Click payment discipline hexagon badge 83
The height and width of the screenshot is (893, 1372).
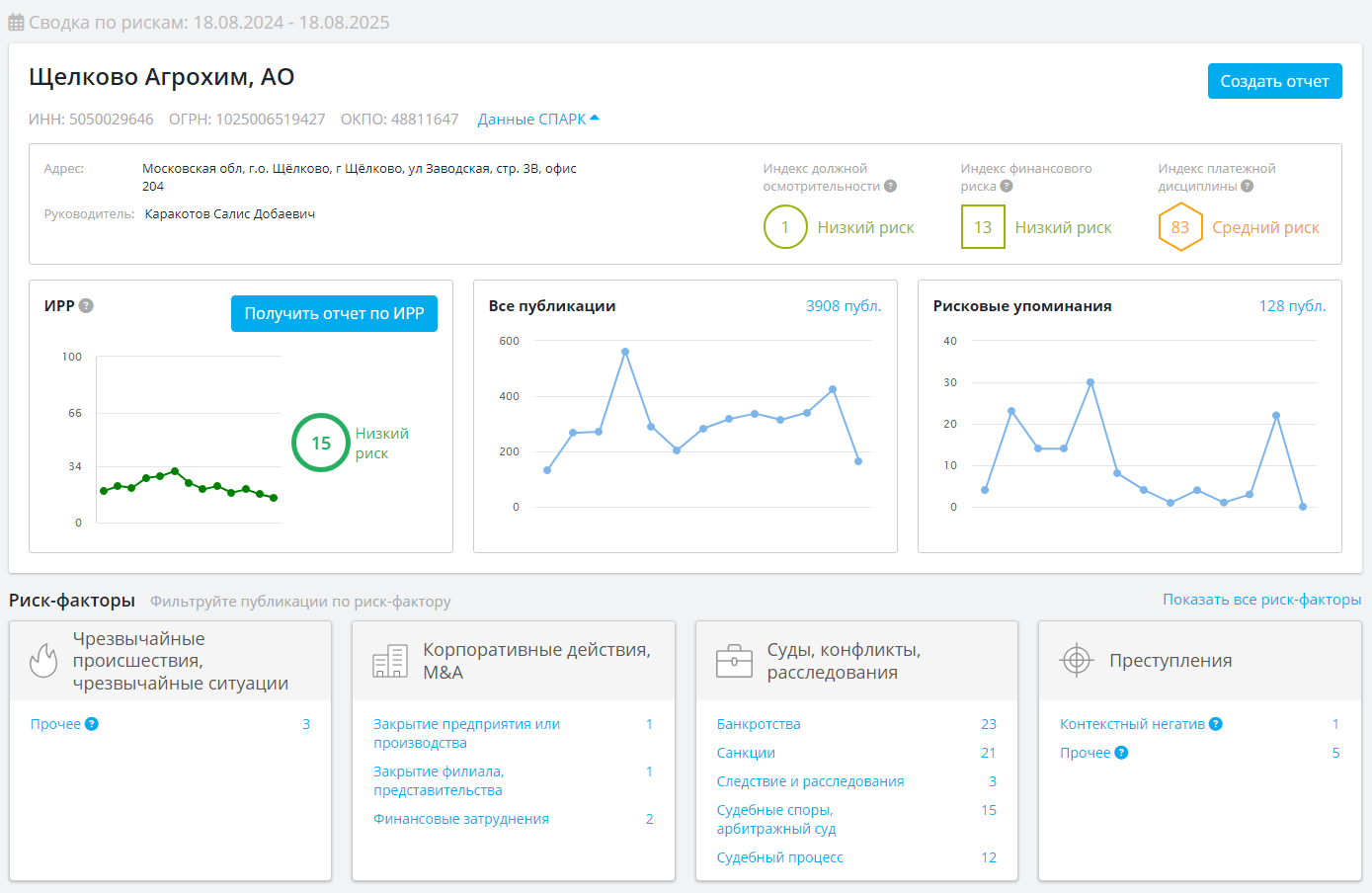pos(1180,227)
